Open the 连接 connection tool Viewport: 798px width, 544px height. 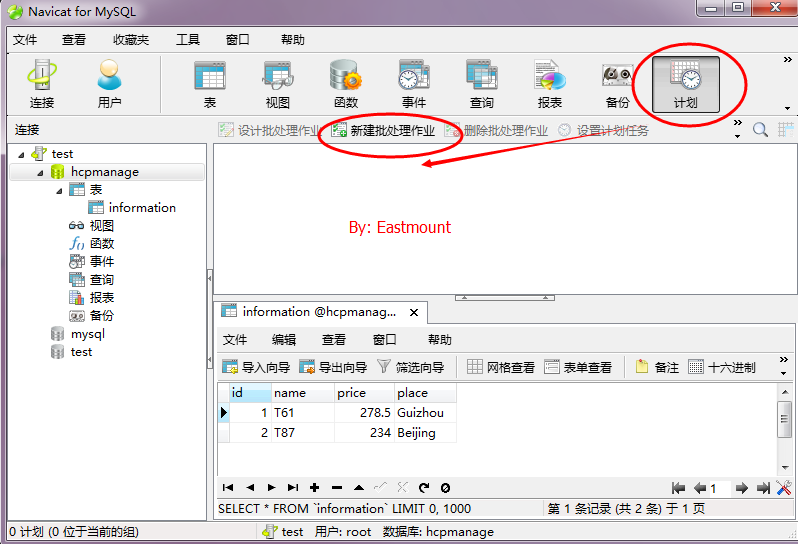(x=42, y=84)
